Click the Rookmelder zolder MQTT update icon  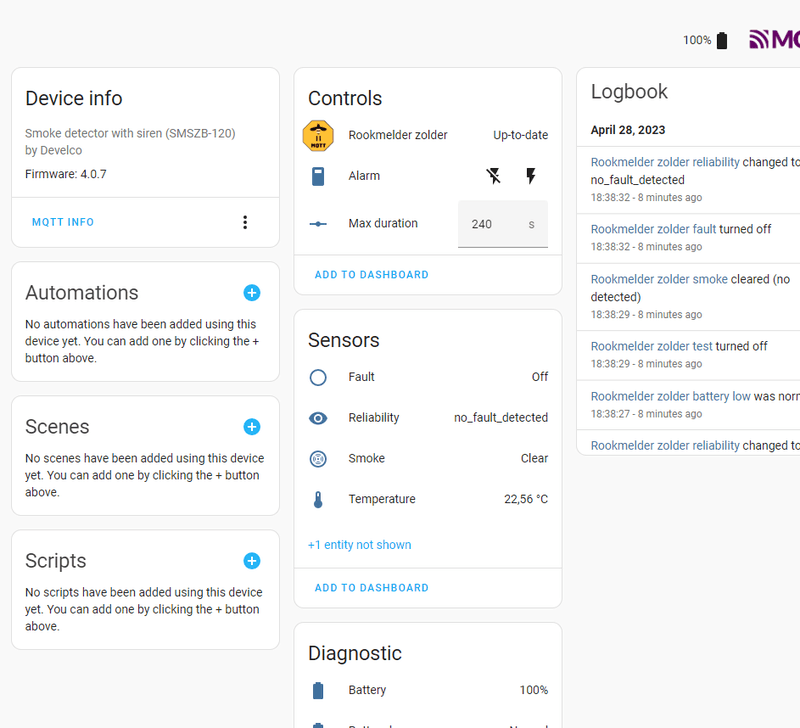coord(318,135)
